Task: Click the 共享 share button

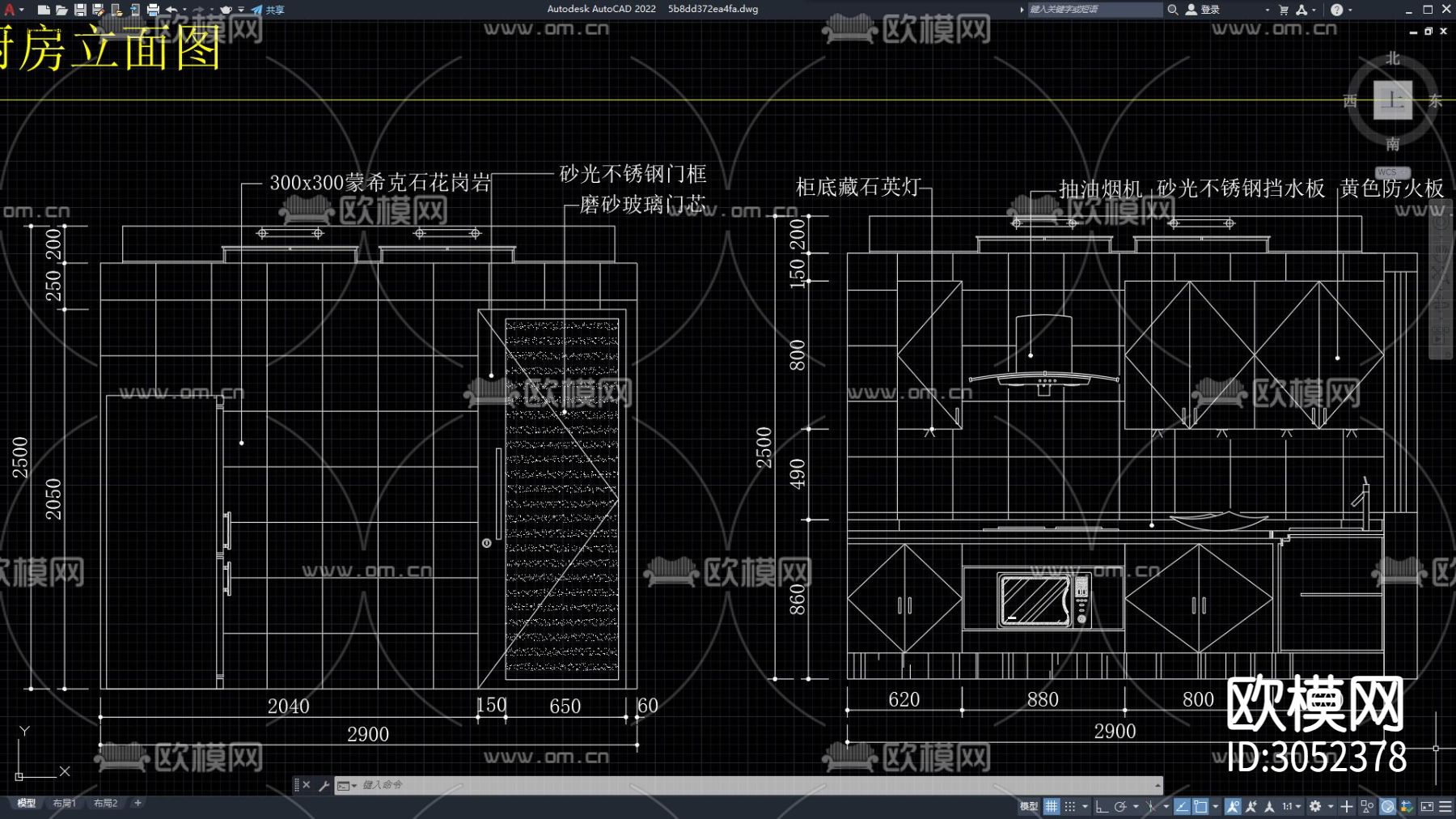Action: [x=268, y=10]
